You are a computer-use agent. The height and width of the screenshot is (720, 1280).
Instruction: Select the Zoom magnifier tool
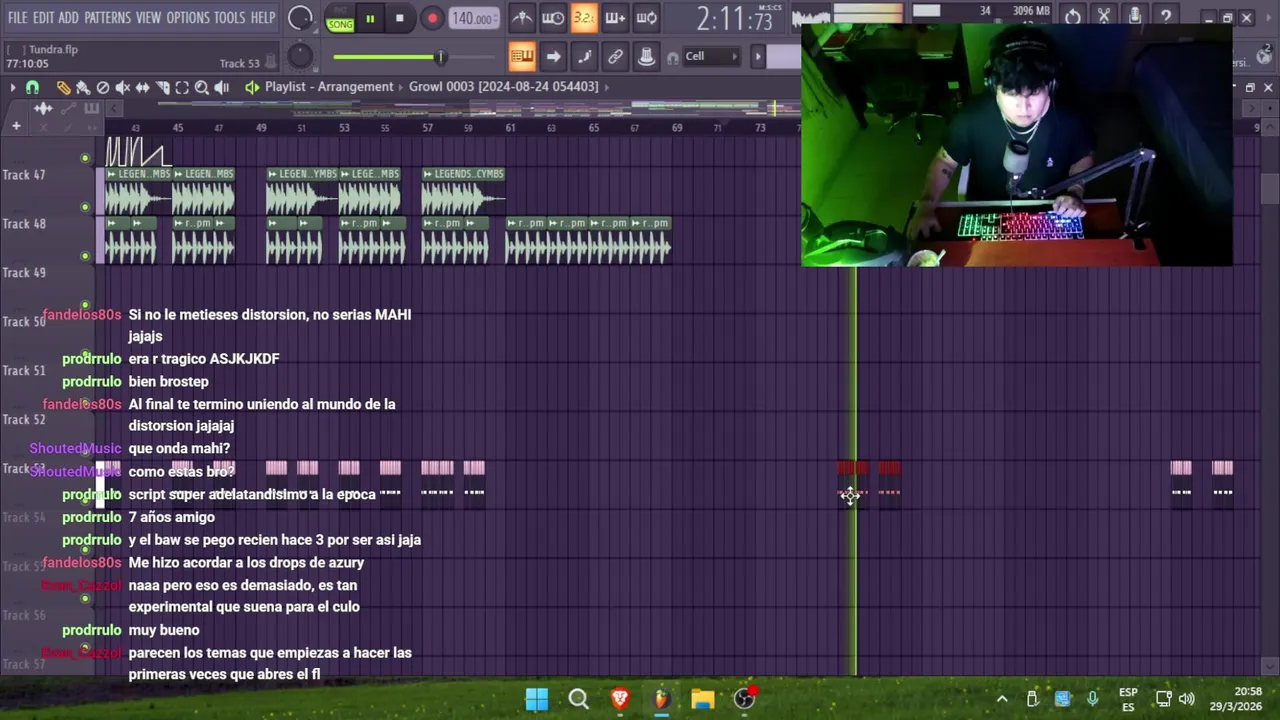point(201,87)
